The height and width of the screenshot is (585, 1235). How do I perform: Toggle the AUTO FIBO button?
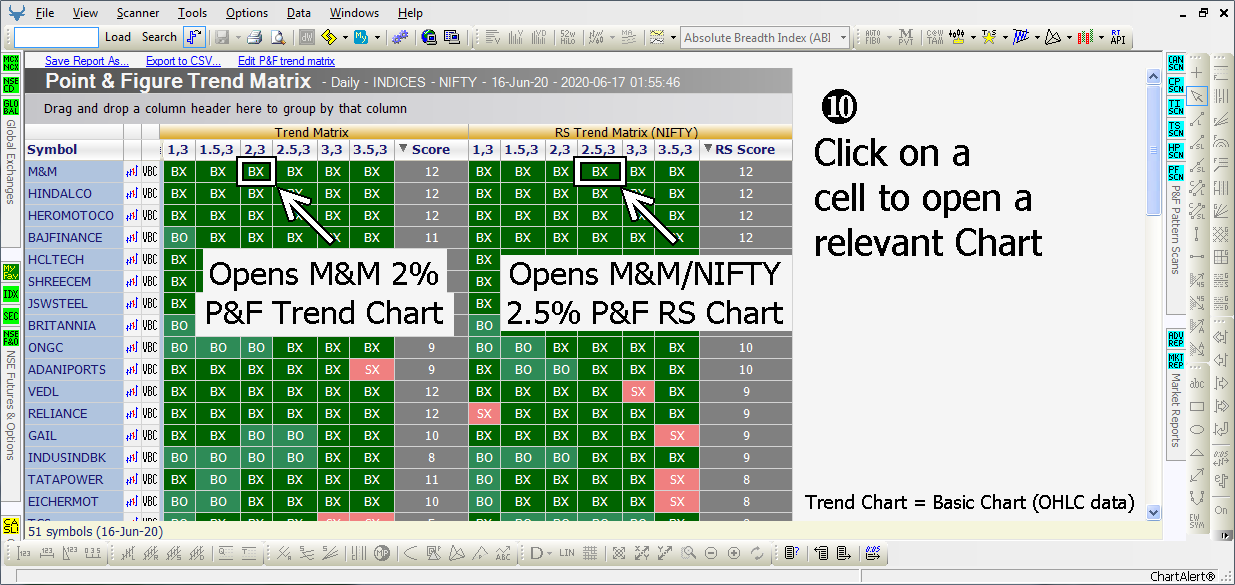(x=874, y=37)
